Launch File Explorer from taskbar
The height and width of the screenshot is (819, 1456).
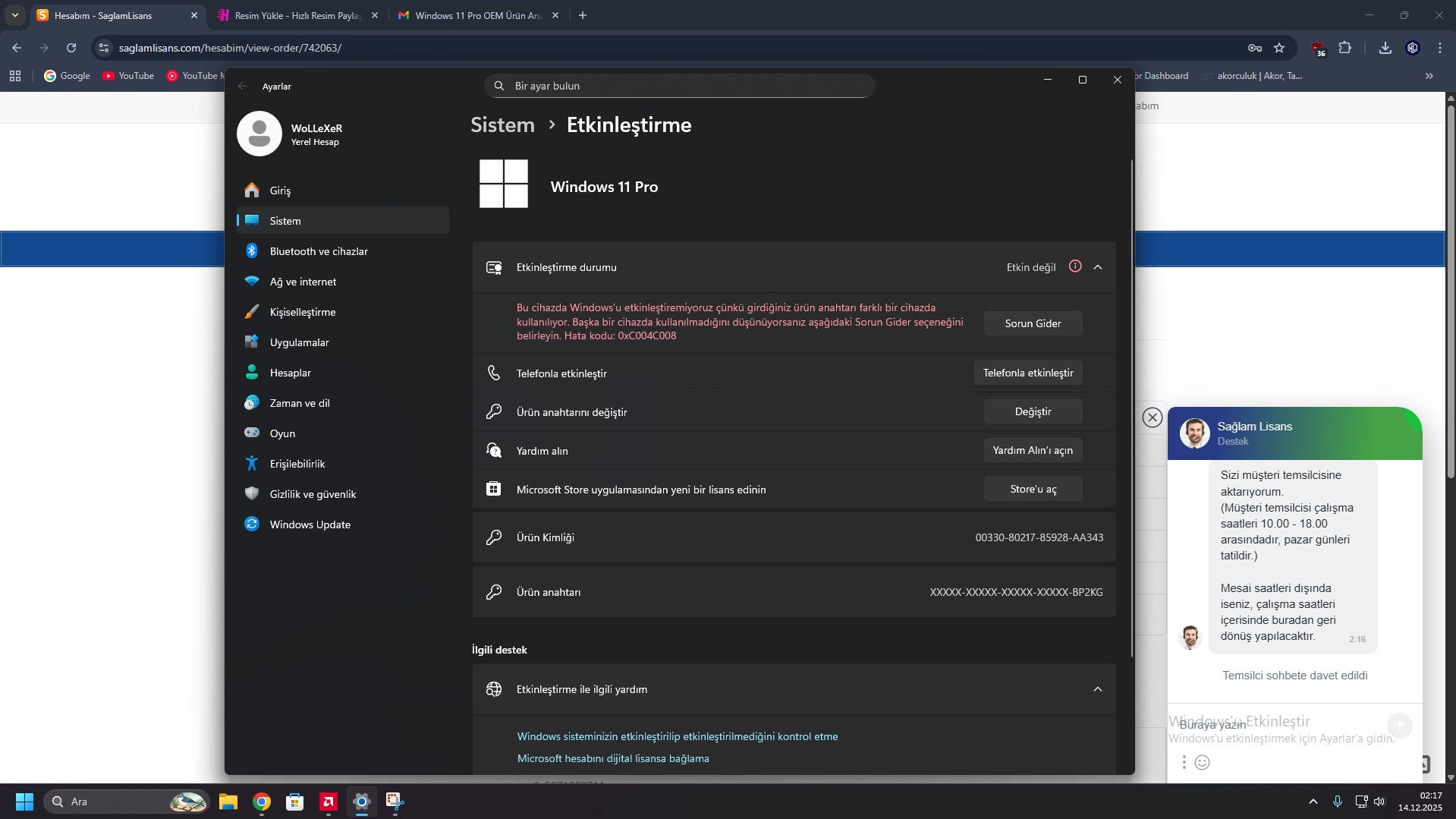(228, 802)
